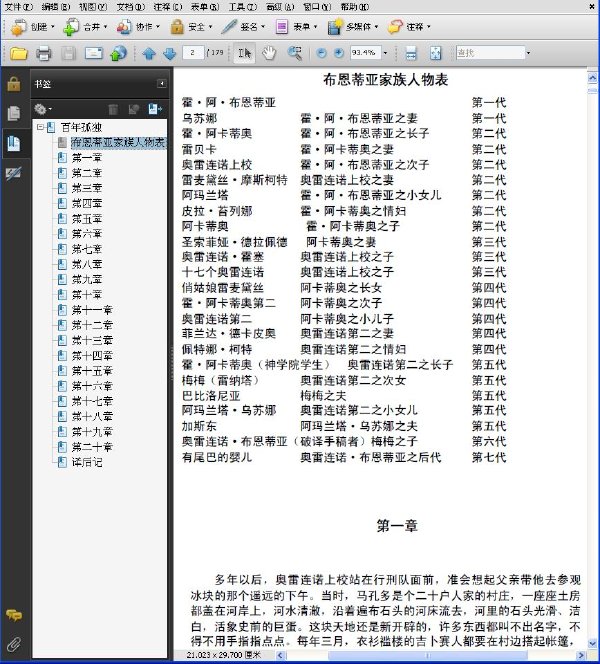Click the Email envelope icon
The height and width of the screenshot is (664, 600).
94,53
